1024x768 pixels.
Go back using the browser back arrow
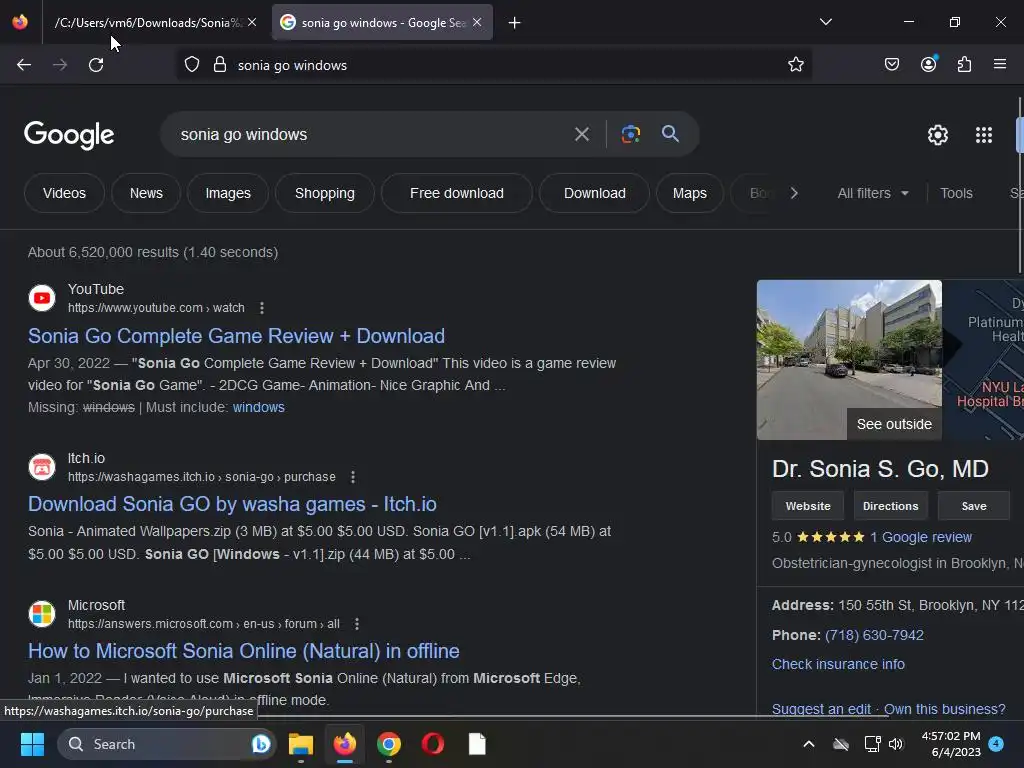[x=24, y=65]
